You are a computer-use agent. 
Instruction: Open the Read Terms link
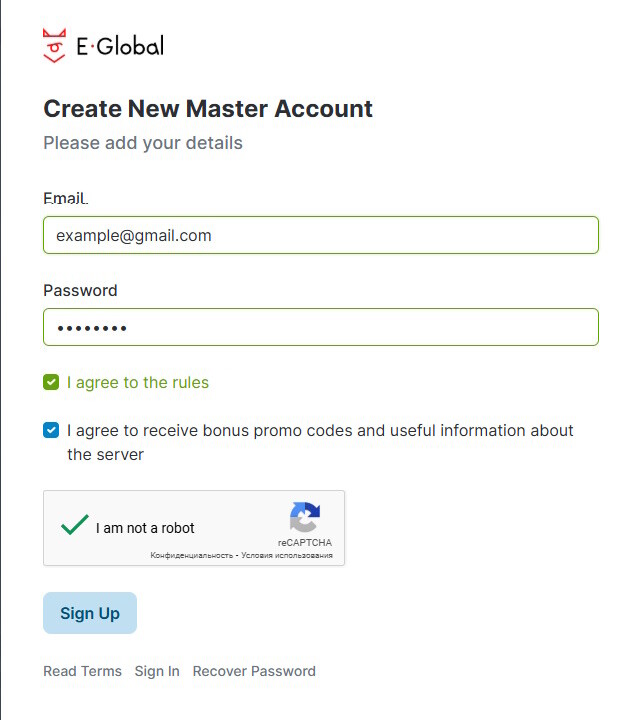82,671
